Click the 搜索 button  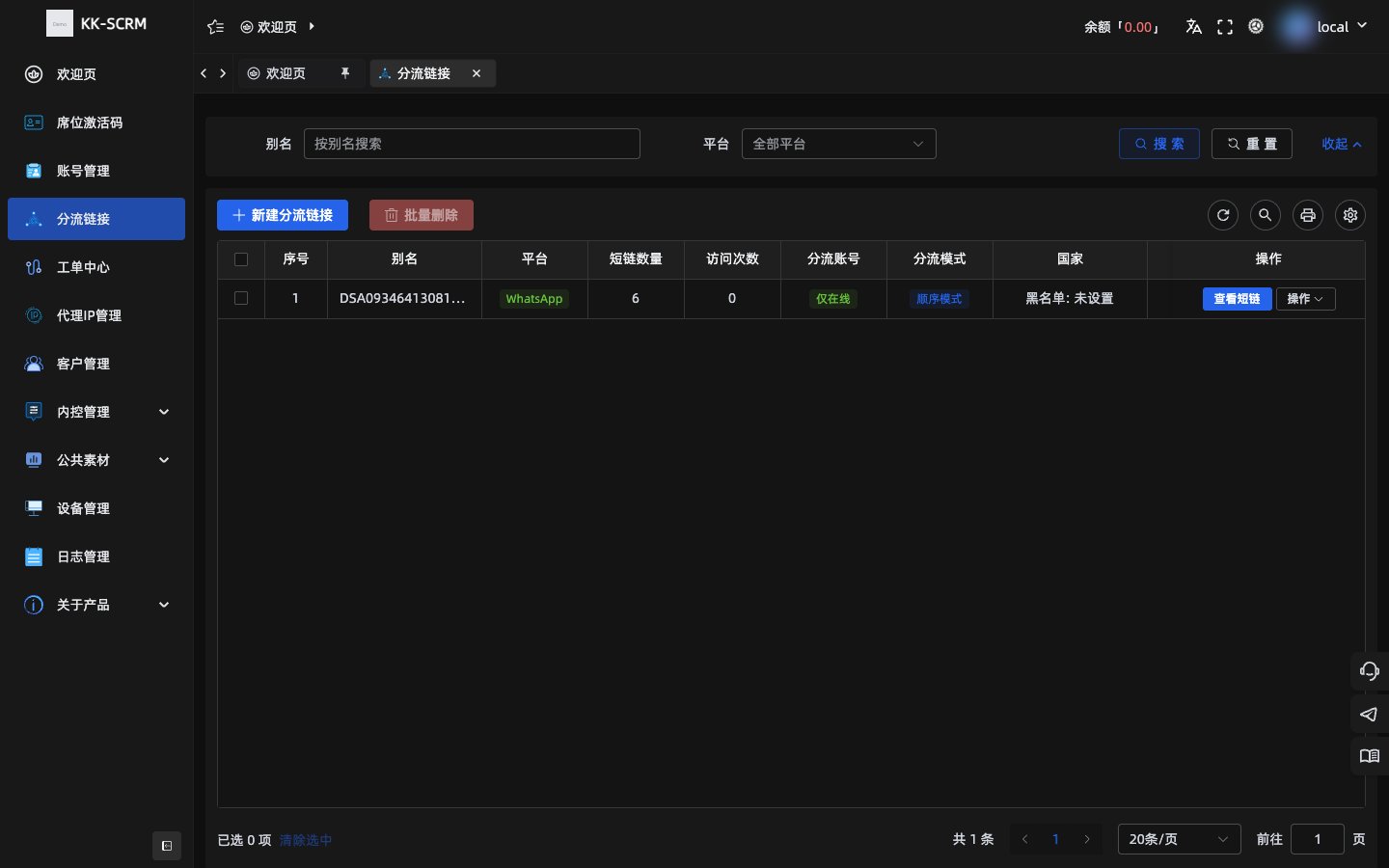(x=1159, y=144)
